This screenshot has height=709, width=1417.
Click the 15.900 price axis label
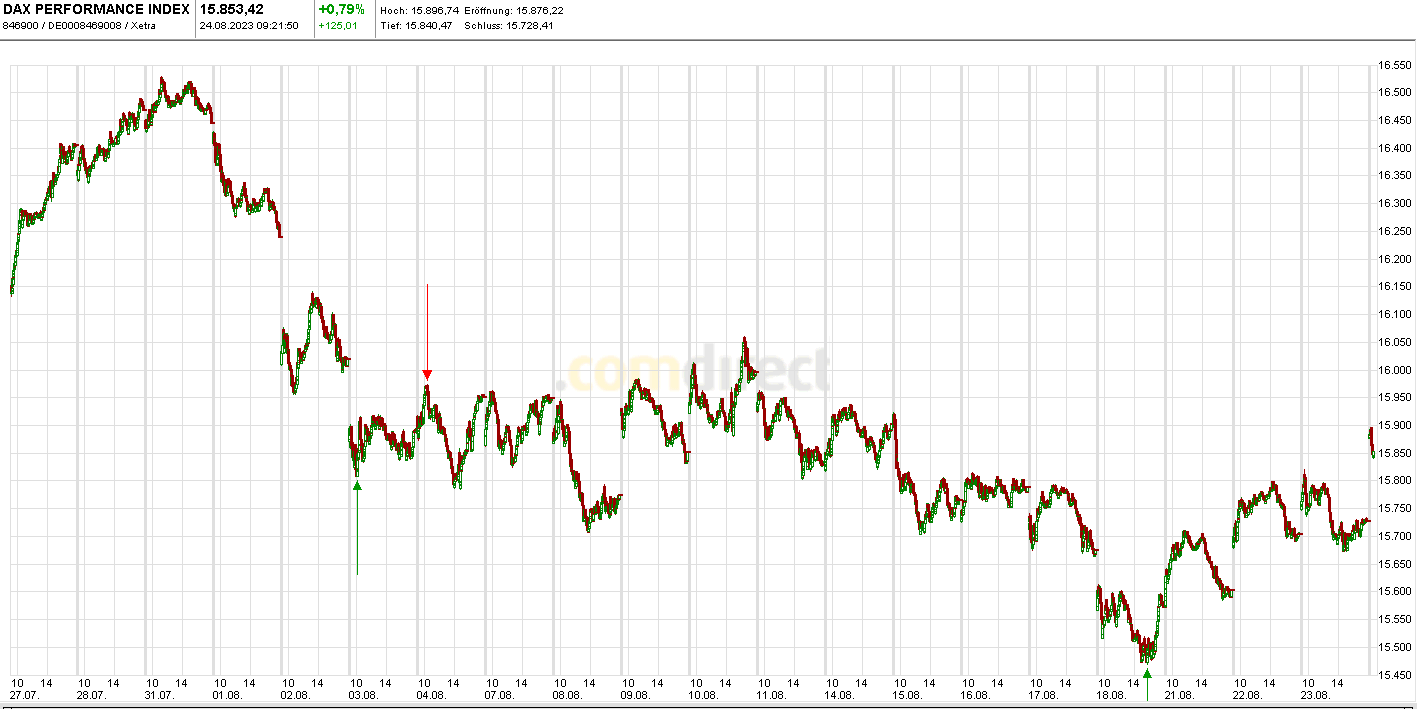tap(1394, 425)
